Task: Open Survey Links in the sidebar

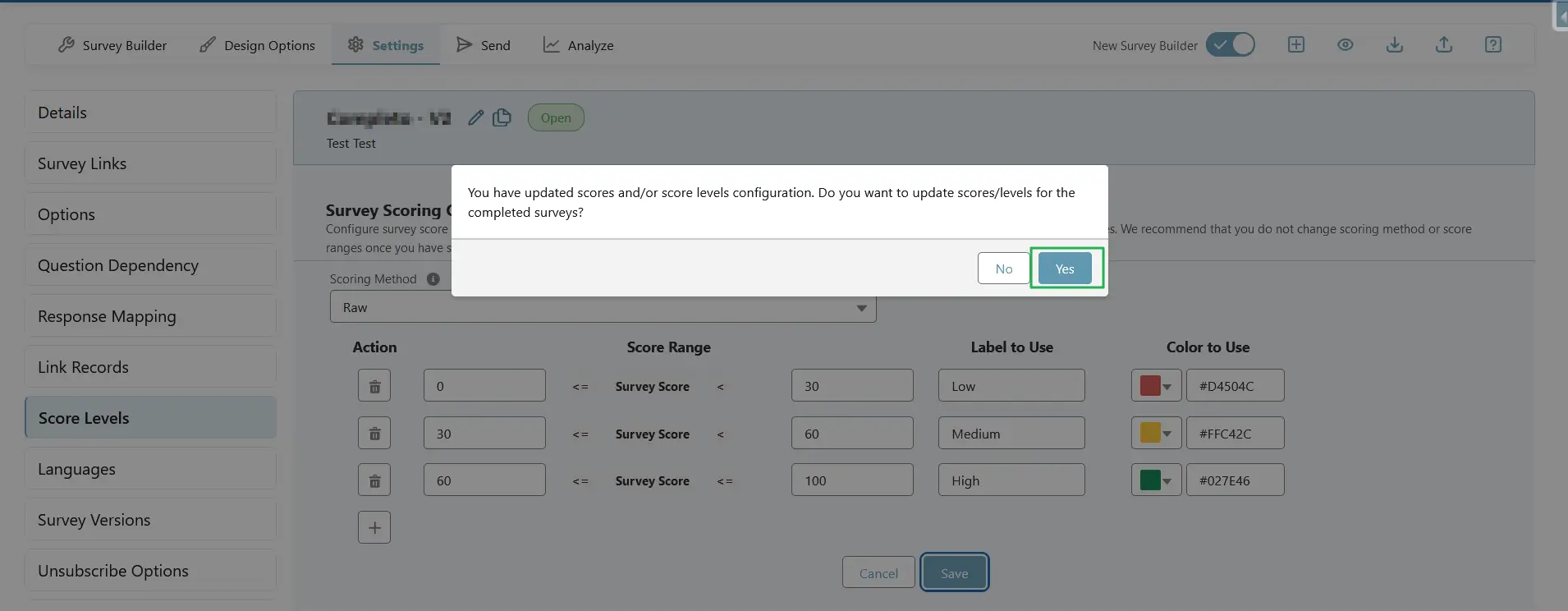Action: 151,163
